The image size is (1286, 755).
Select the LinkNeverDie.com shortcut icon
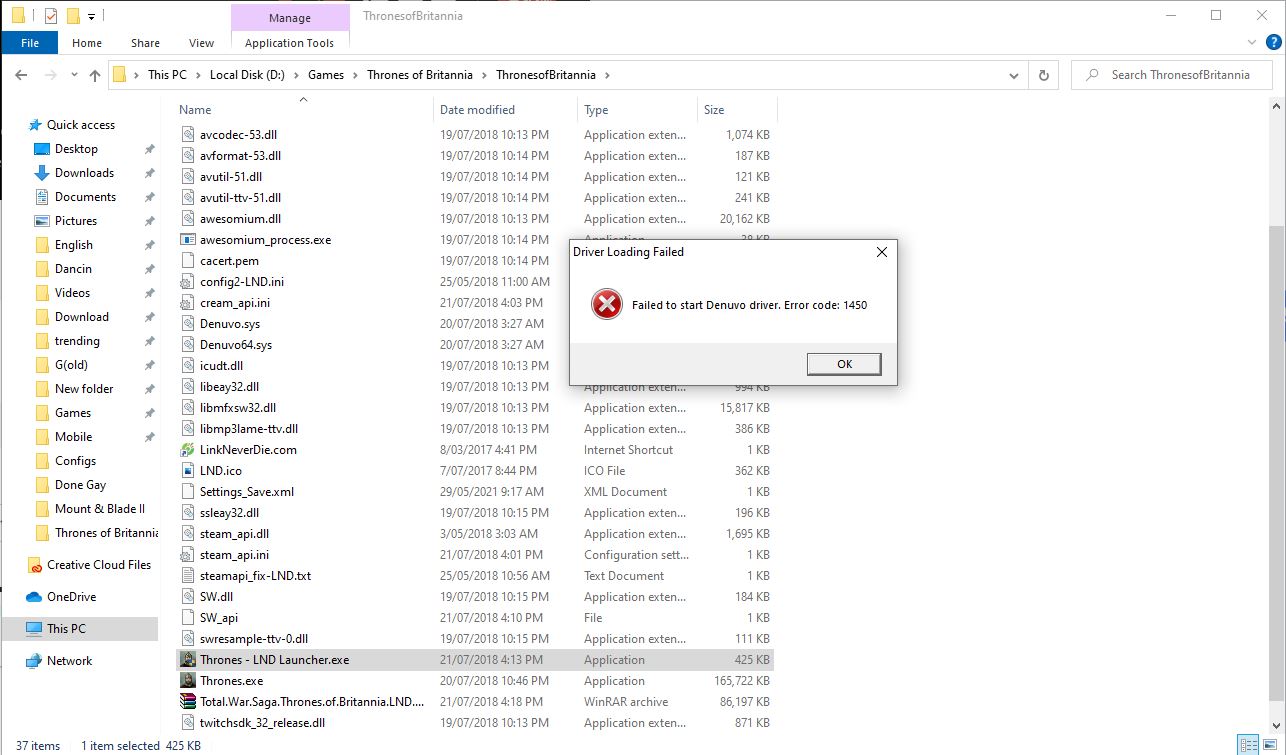point(187,450)
